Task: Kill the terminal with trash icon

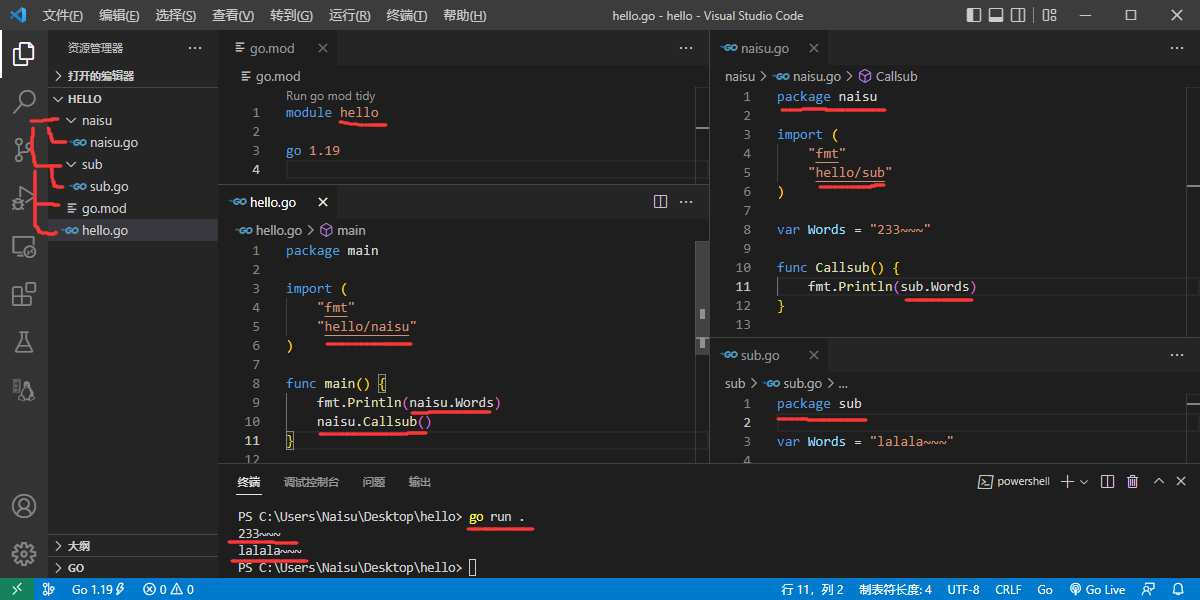Action: tap(1133, 481)
